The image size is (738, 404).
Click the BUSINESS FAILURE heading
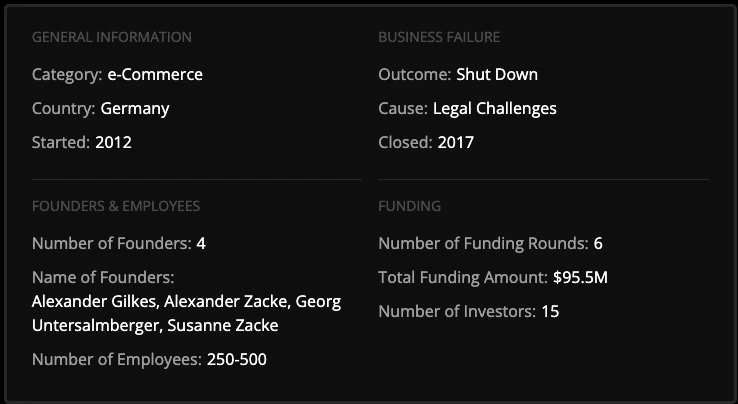(x=438, y=37)
